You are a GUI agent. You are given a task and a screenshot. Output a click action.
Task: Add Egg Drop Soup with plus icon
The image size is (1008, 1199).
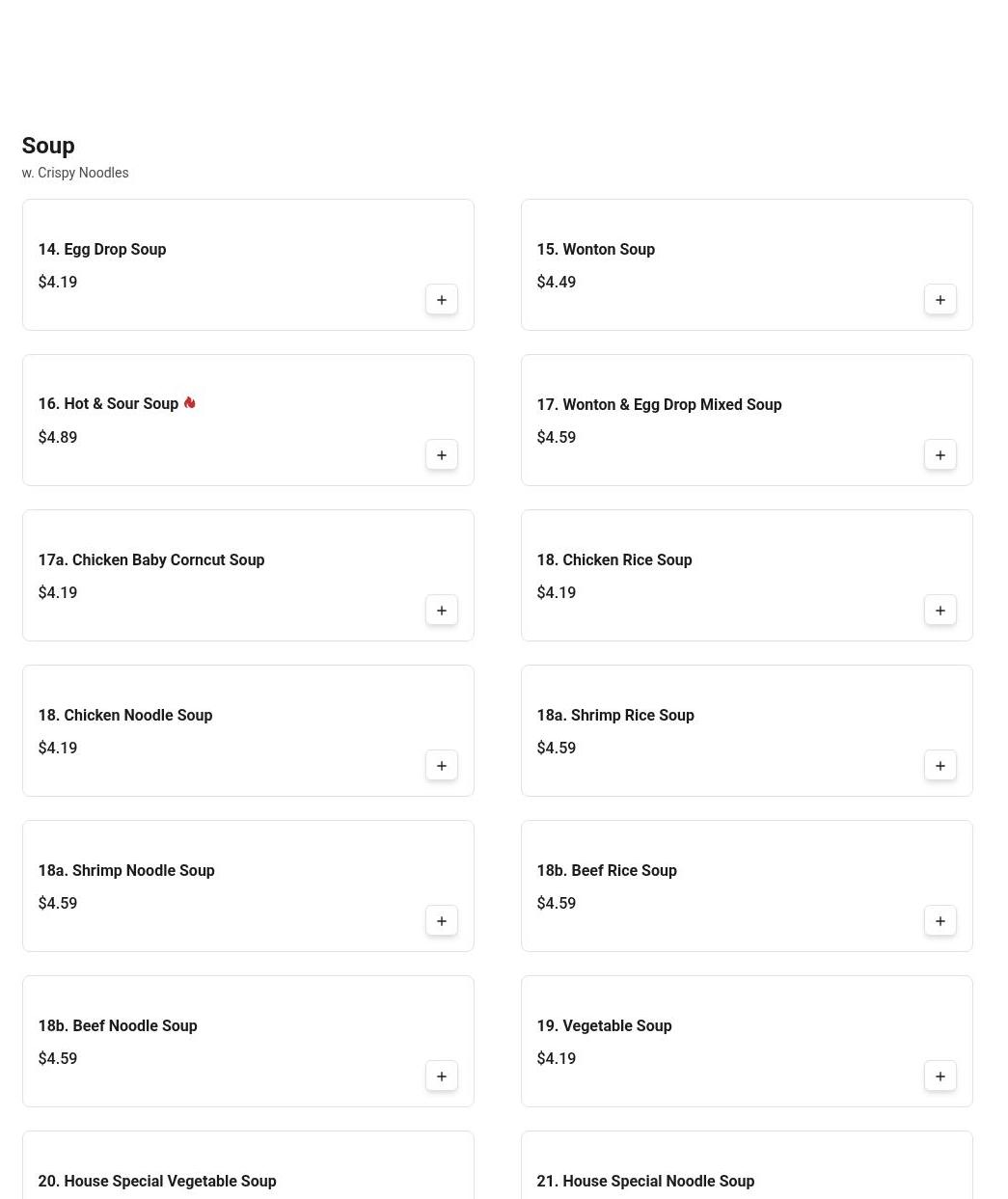(442, 300)
